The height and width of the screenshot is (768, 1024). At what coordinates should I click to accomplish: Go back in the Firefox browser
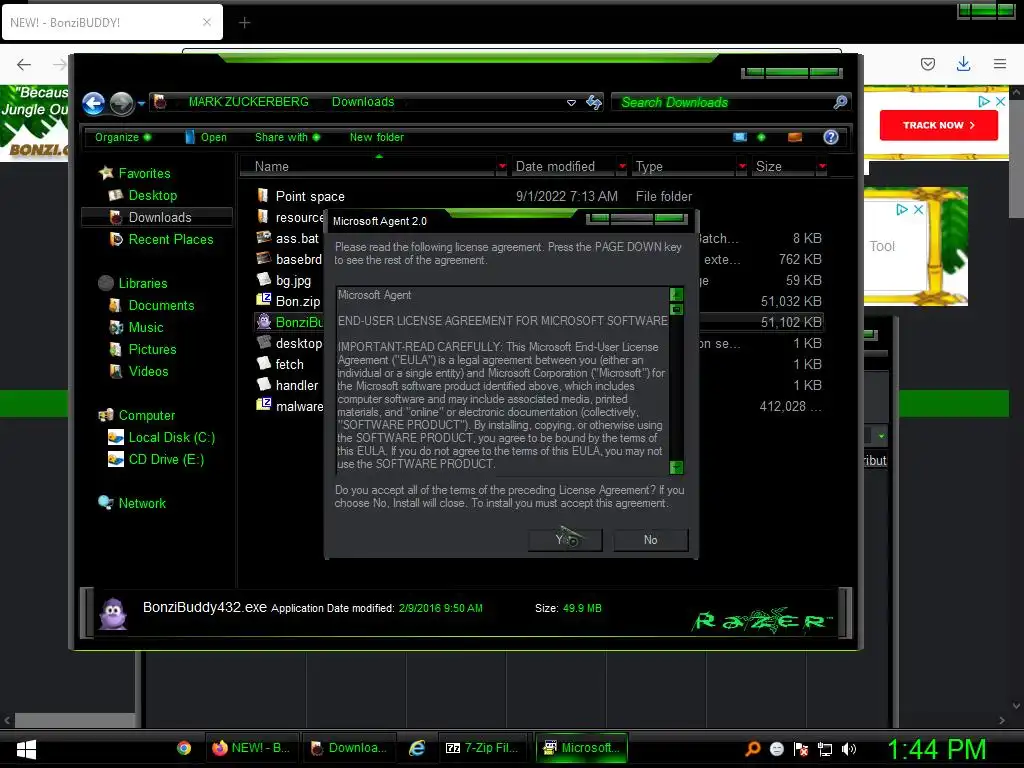coord(24,64)
